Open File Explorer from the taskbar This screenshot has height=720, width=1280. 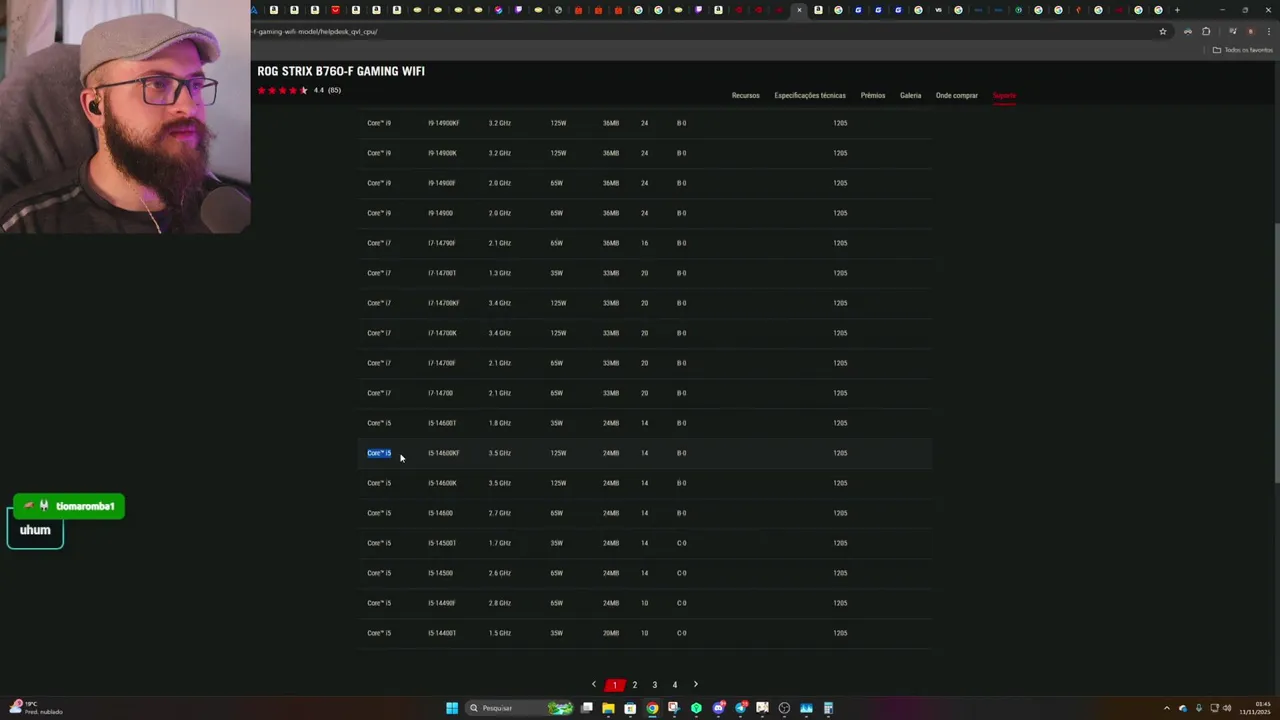(x=608, y=708)
